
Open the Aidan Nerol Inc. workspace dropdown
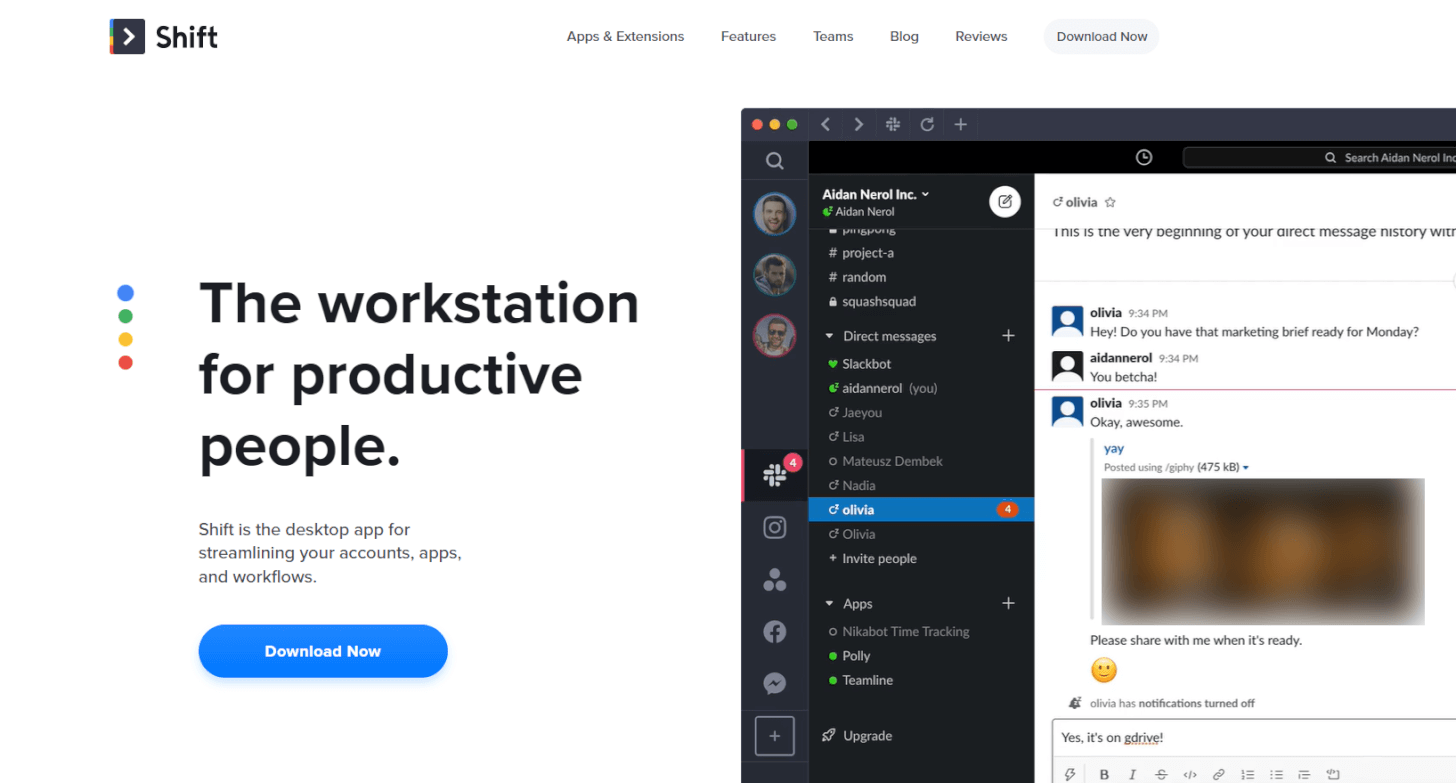pyautogui.click(x=876, y=194)
